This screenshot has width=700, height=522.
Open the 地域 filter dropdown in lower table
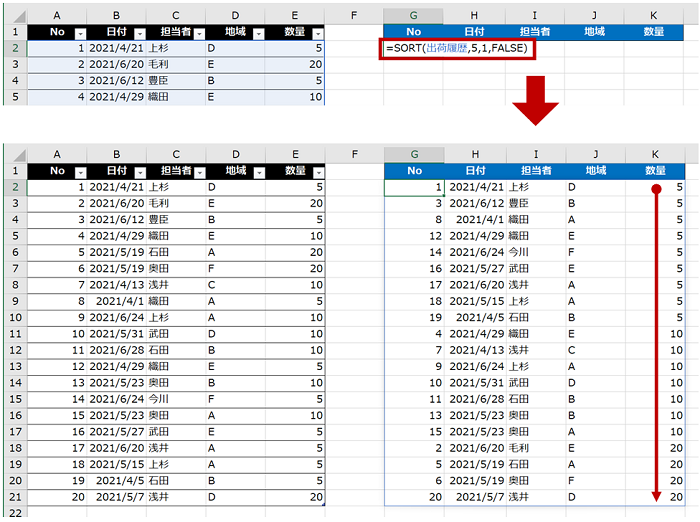click(x=257, y=171)
